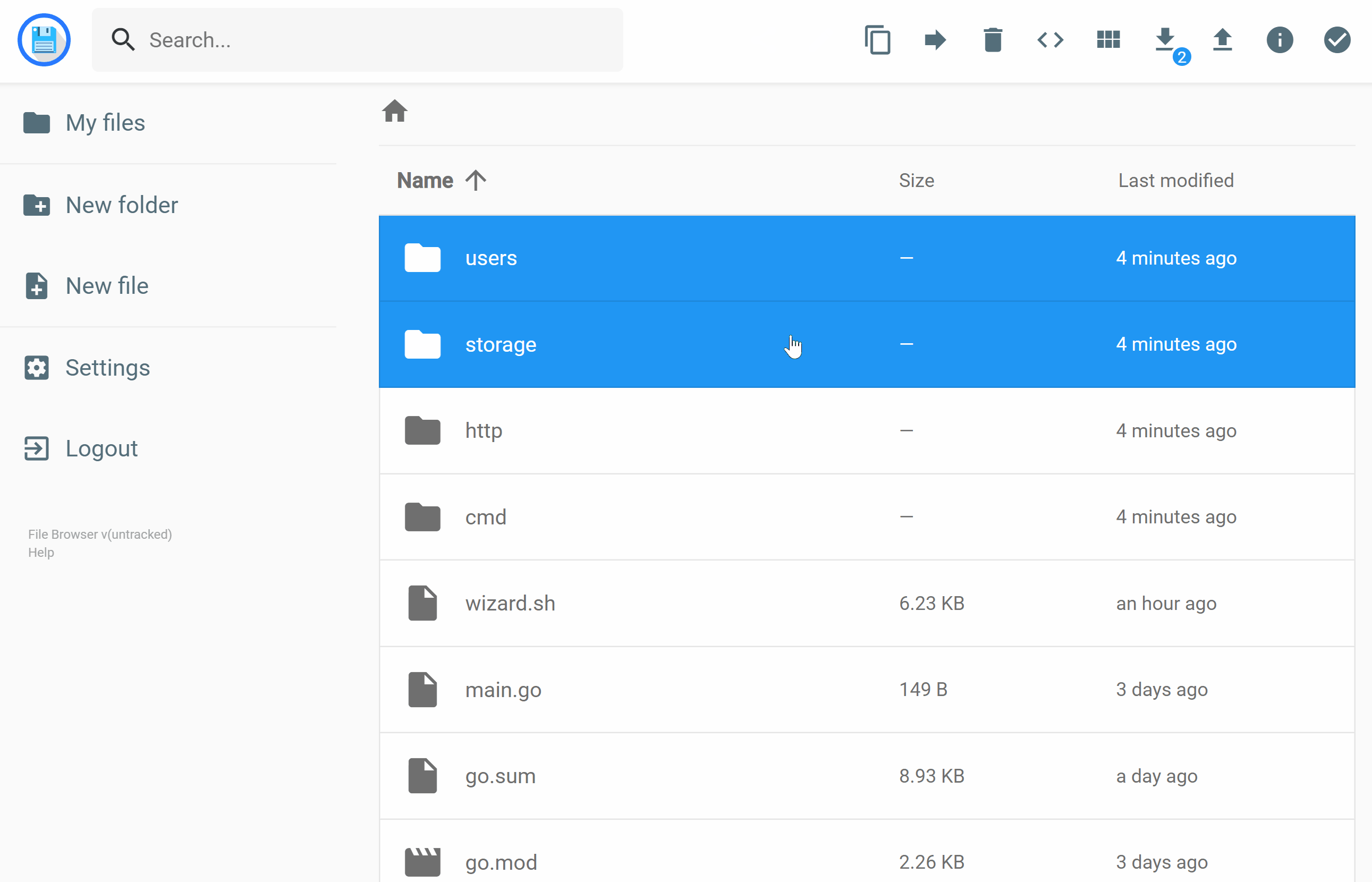Create a New folder
Viewport: 1372px width, 882px height.
click(x=121, y=205)
